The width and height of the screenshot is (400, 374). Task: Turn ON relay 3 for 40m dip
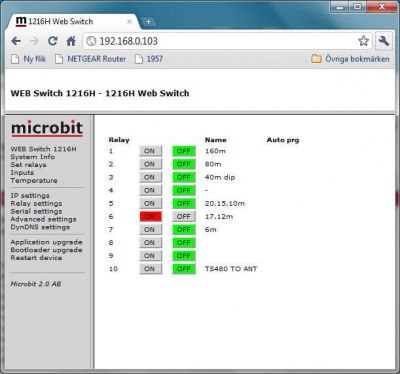151,177
